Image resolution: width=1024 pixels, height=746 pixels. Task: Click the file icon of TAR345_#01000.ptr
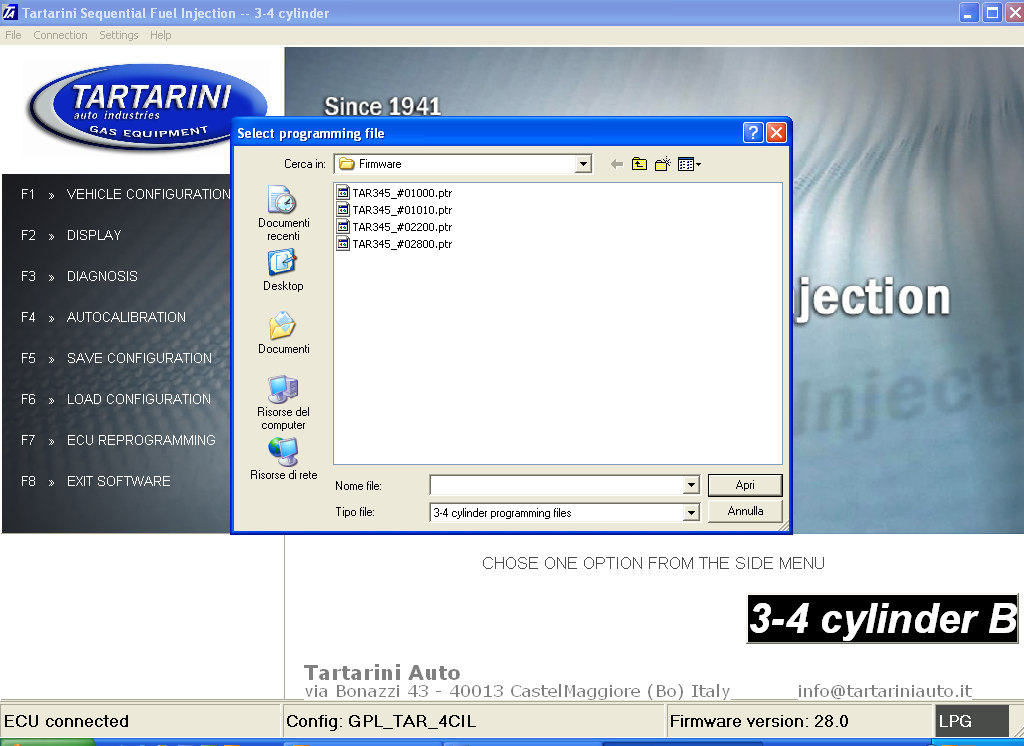[343, 193]
